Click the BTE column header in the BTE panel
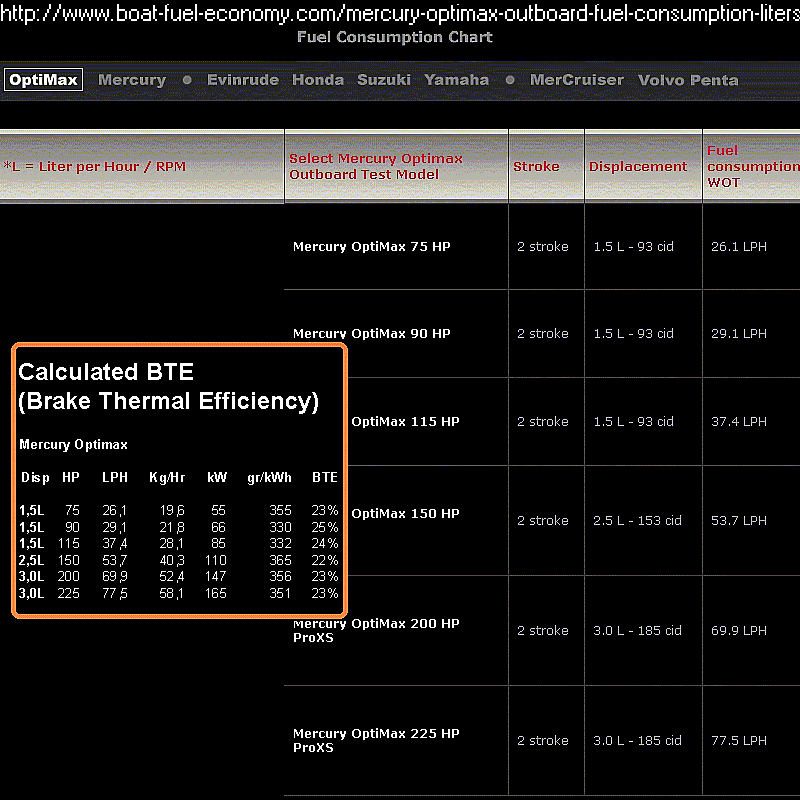This screenshot has height=800, width=800. click(x=325, y=478)
